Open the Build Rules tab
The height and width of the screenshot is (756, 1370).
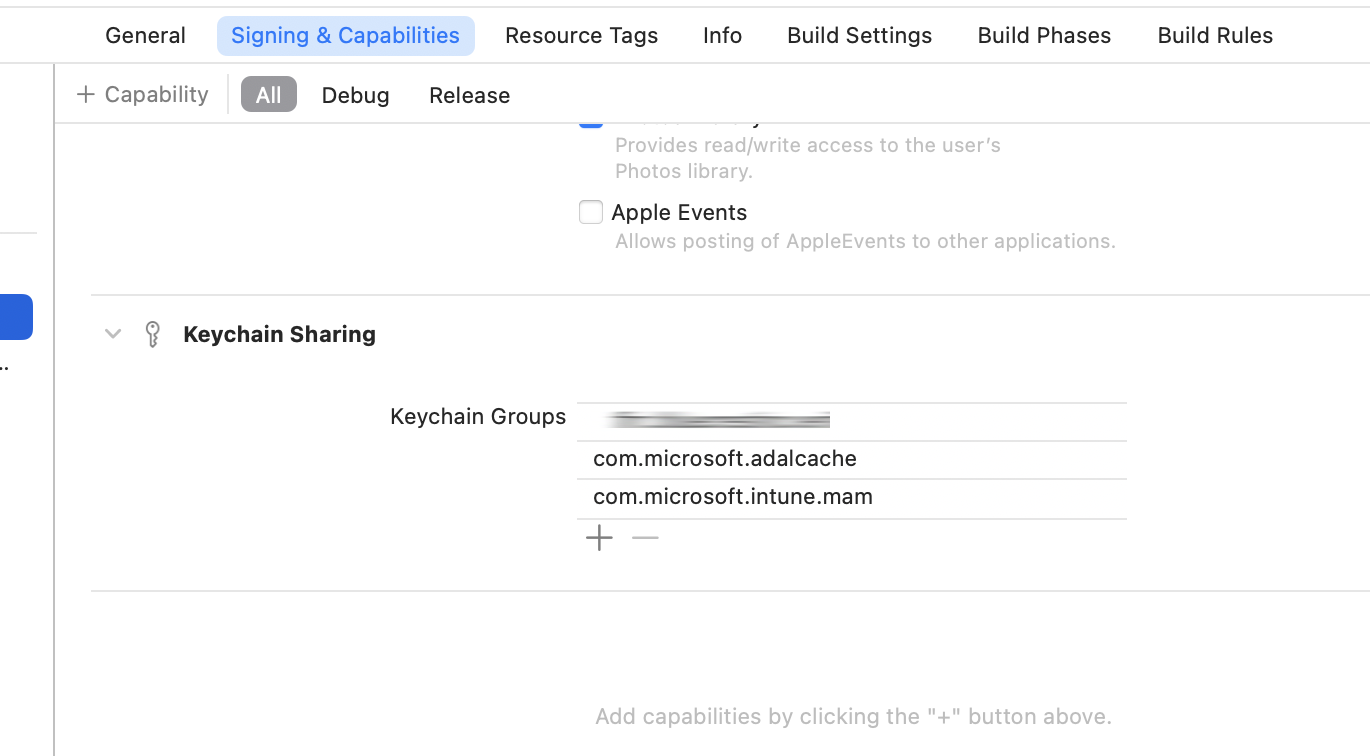1215,35
